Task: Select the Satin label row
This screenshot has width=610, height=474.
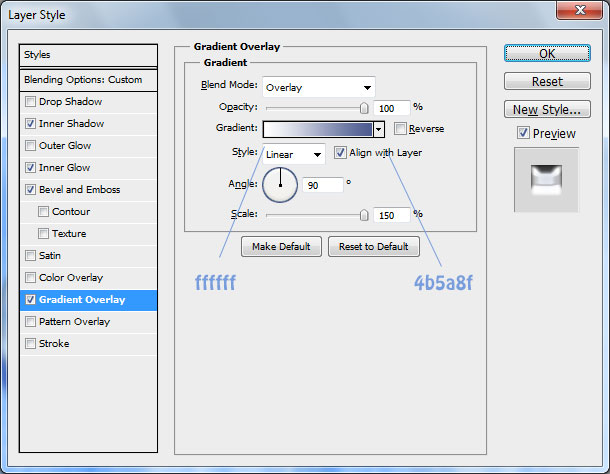Action: coord(88,256)
